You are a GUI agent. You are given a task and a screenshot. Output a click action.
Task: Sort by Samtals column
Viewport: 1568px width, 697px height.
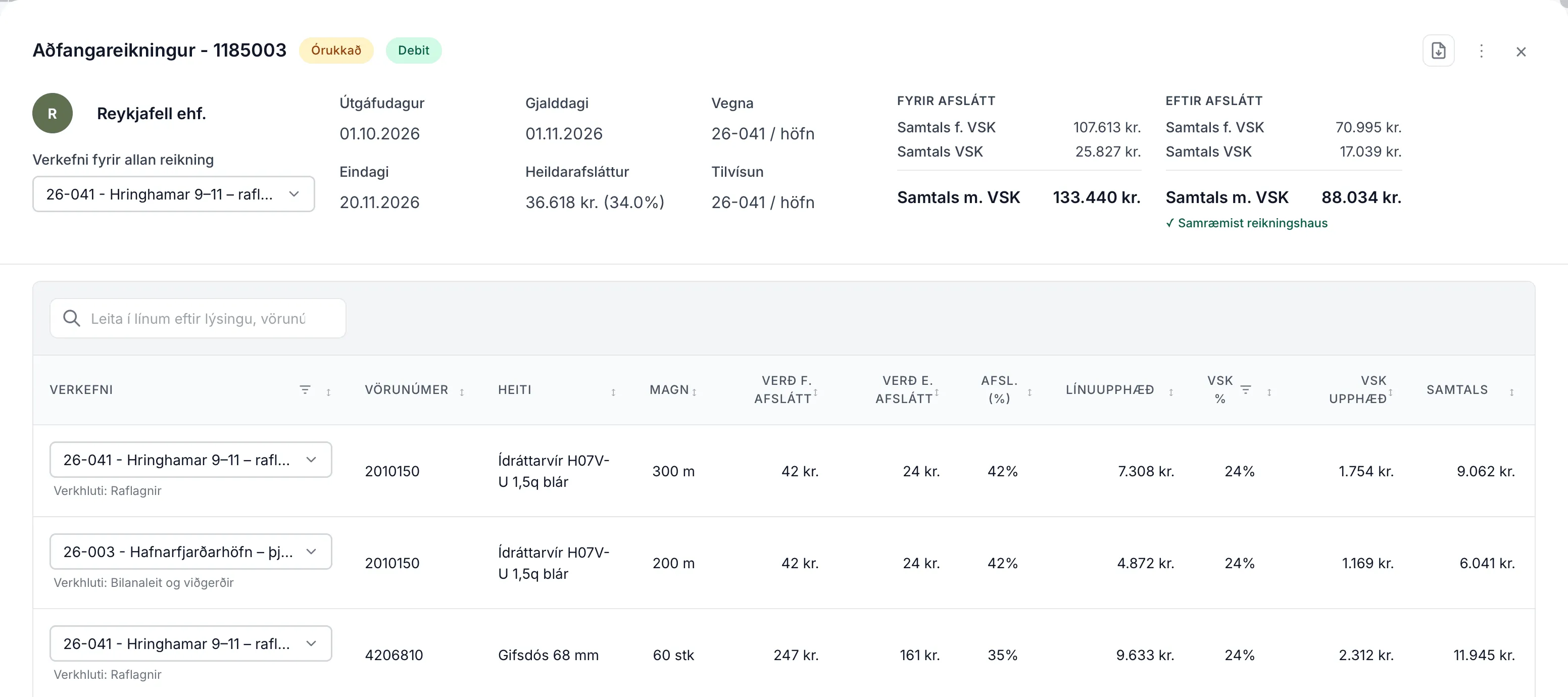(x=1511, y=392)
